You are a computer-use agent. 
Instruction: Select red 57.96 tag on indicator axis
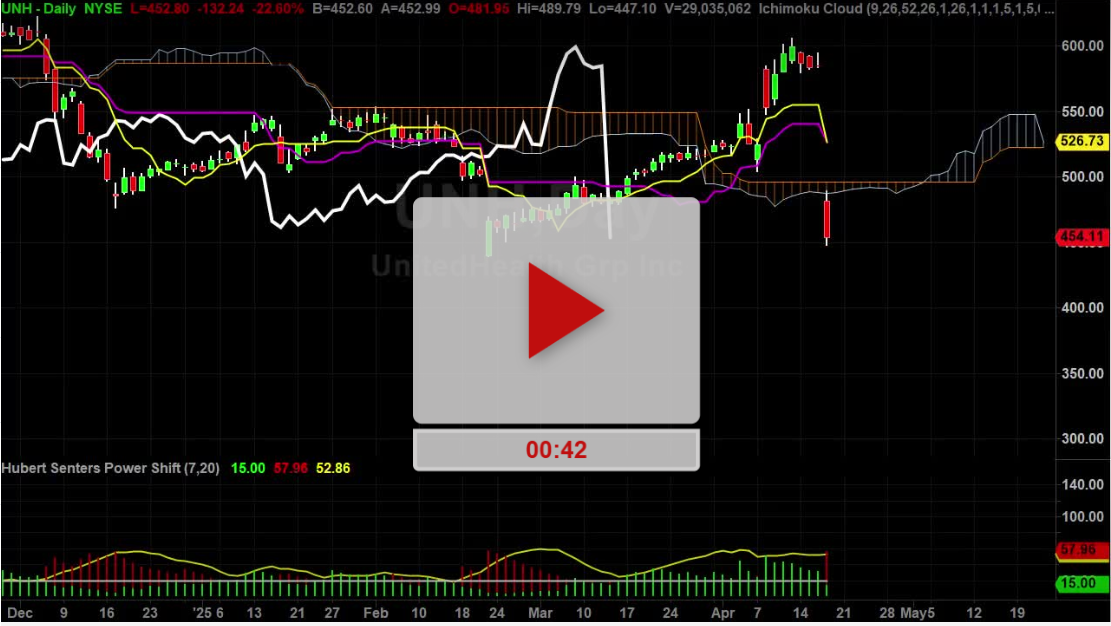[x=1081, y=550]
